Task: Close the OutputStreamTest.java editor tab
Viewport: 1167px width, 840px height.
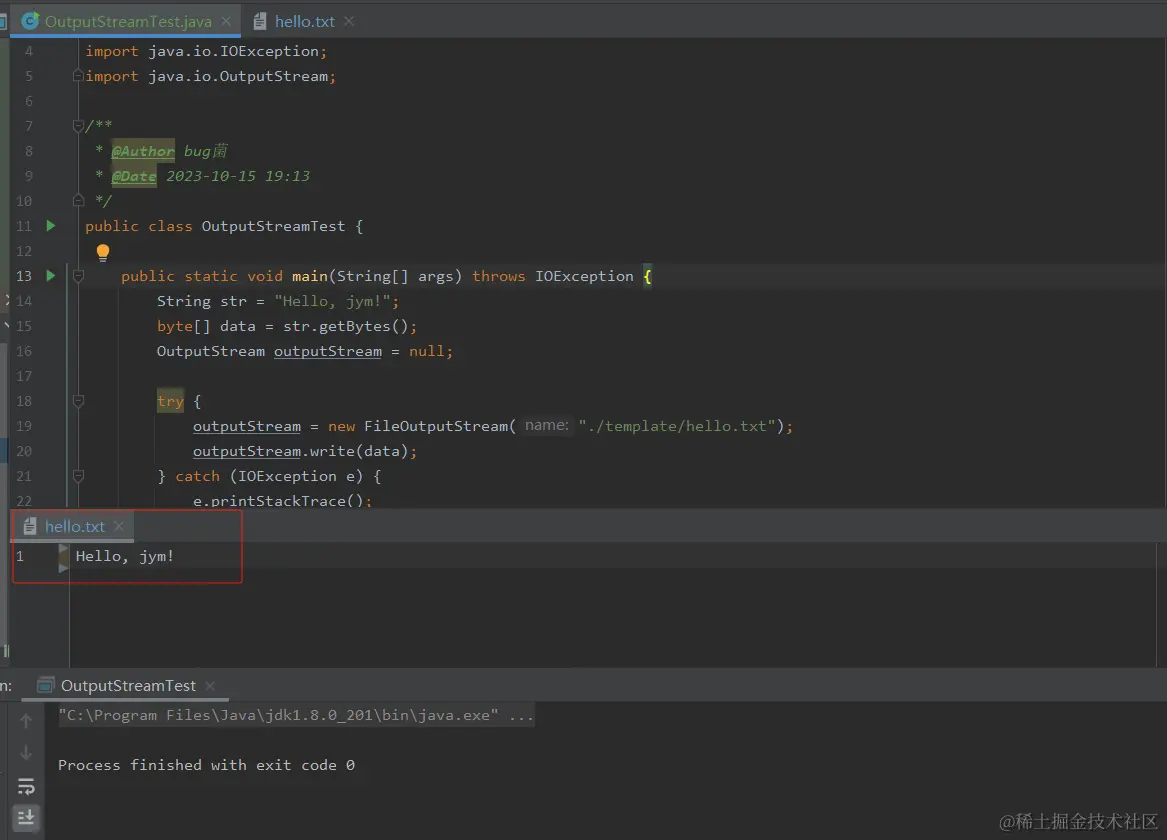Action: pyautogui.click(x=226, y=22)
